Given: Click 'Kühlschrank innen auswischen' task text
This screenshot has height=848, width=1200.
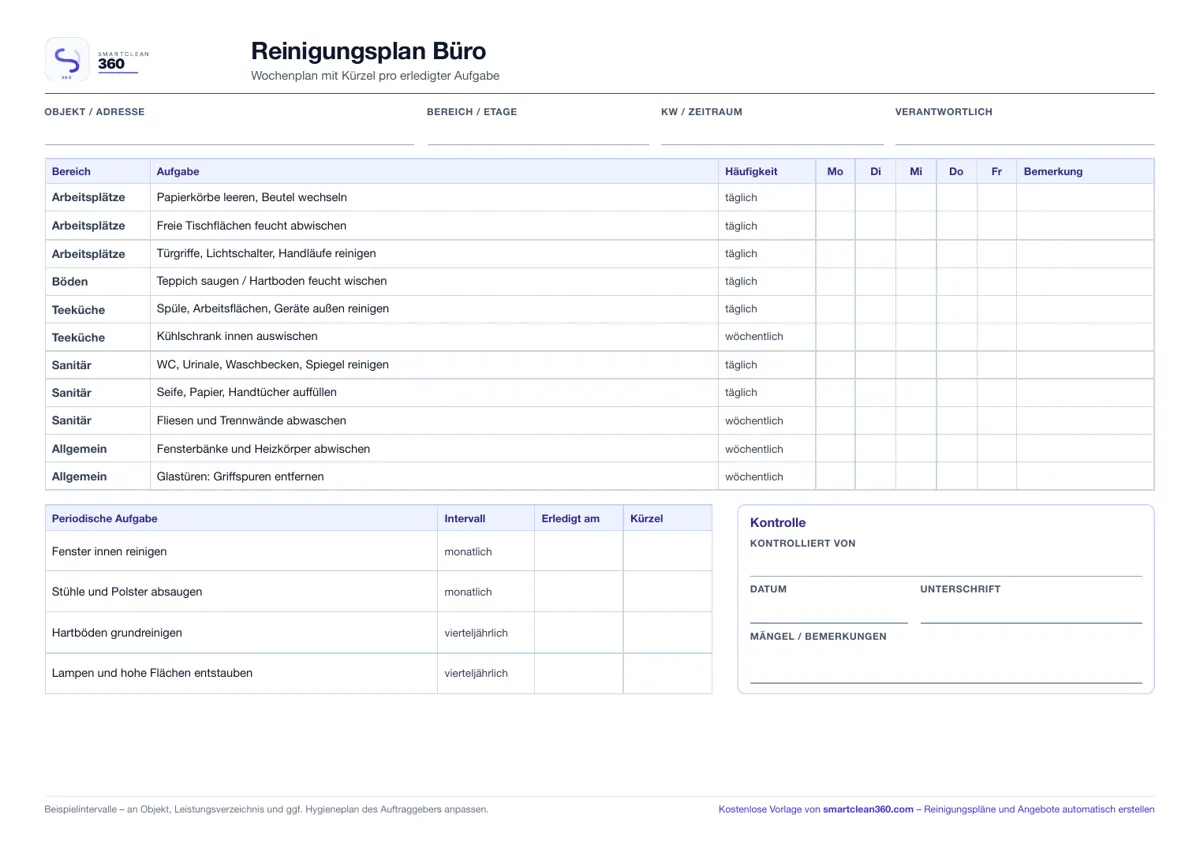Looking at the screenshot, I should coord(238,337).
